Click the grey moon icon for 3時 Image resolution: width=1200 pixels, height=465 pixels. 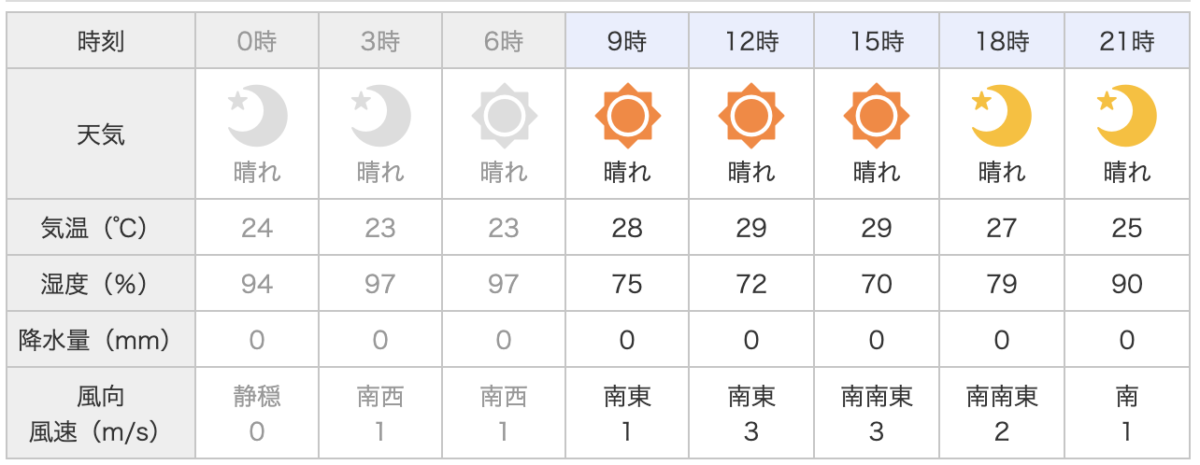click(x=381, y=116)
